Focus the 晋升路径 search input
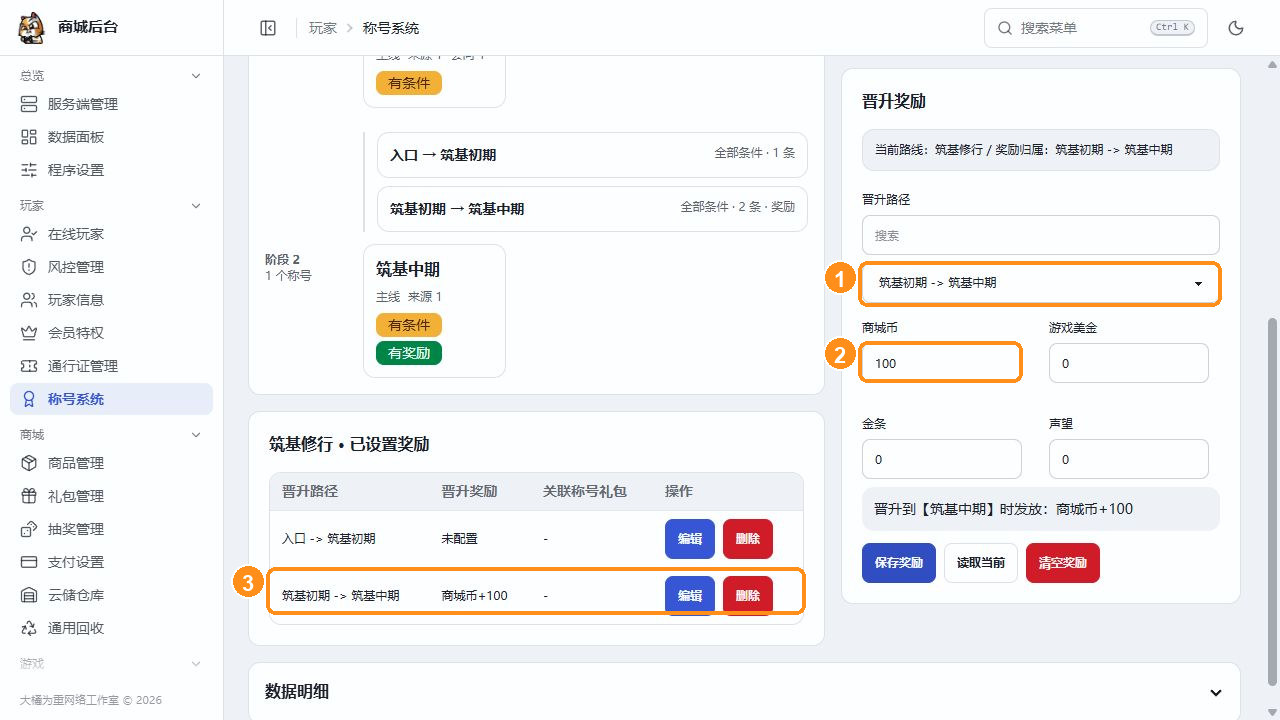Screen dimensions: 1280x720 coord(1040,235)
